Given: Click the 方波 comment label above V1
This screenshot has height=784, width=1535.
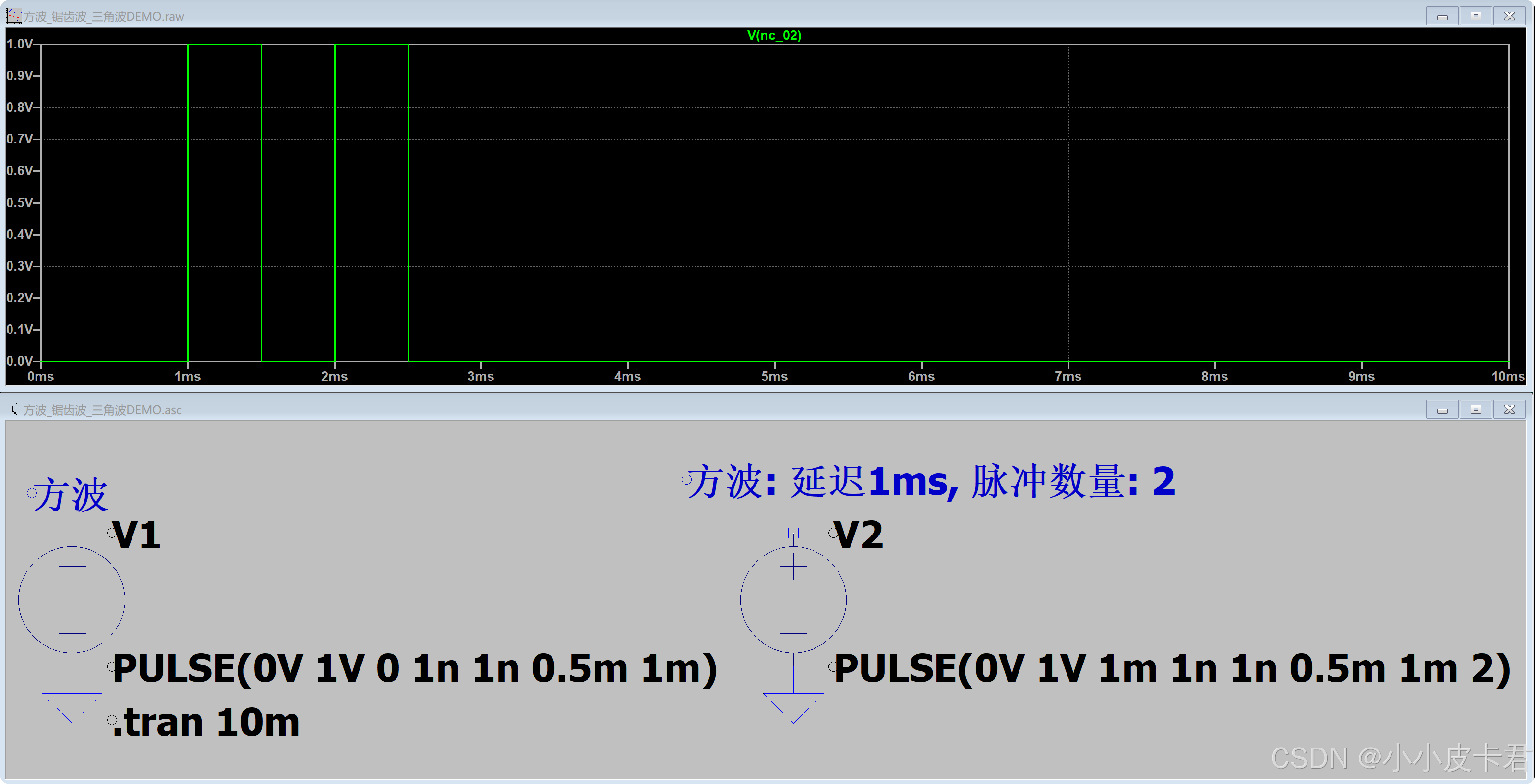Looking at the screenshot, I should click(x=70, y=495).
